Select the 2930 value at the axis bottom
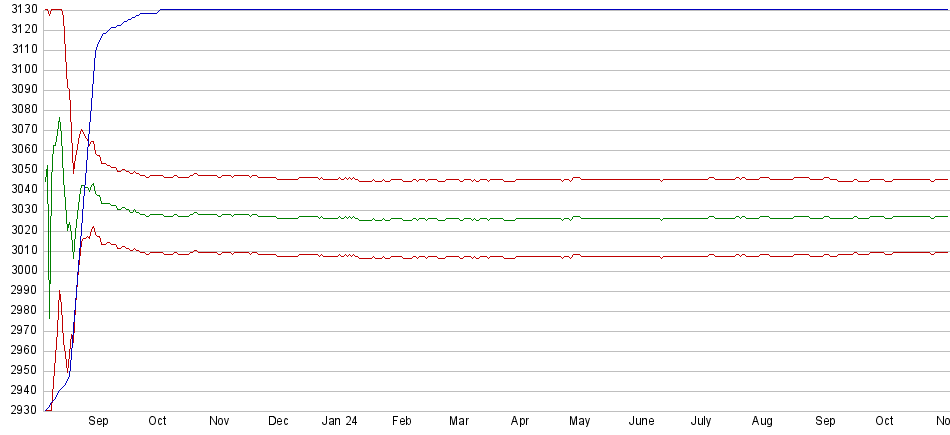Viewport: 950px width, 435px height. tap(21, 410)
